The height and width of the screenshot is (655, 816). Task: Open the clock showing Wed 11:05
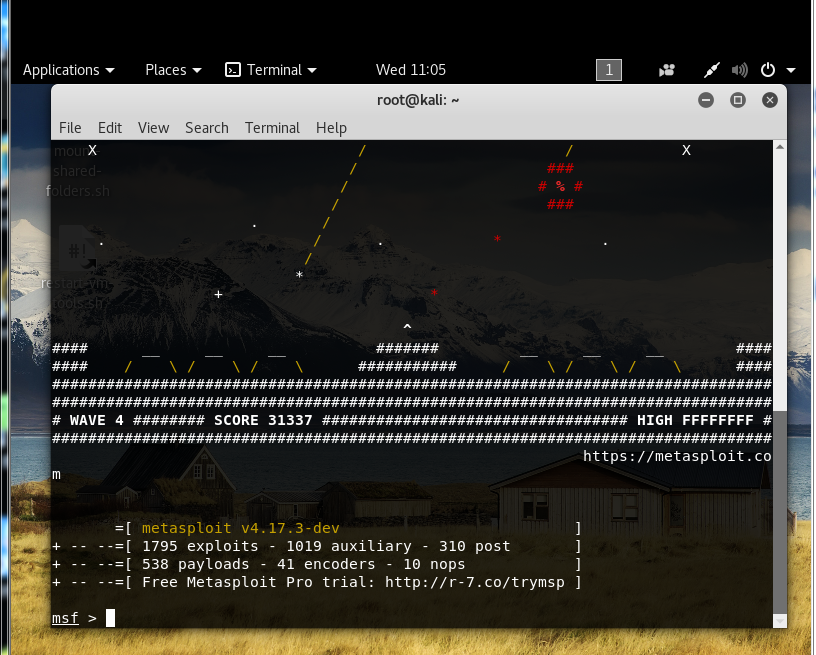point(411,70)
